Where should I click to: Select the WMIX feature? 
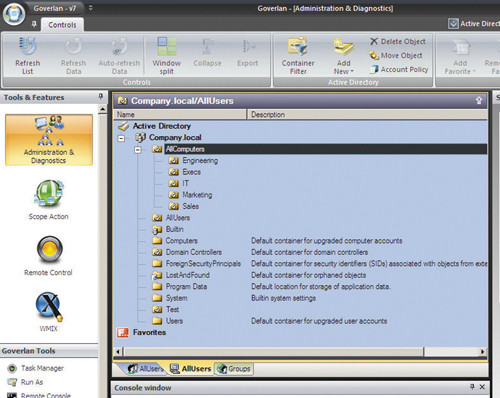49,312
